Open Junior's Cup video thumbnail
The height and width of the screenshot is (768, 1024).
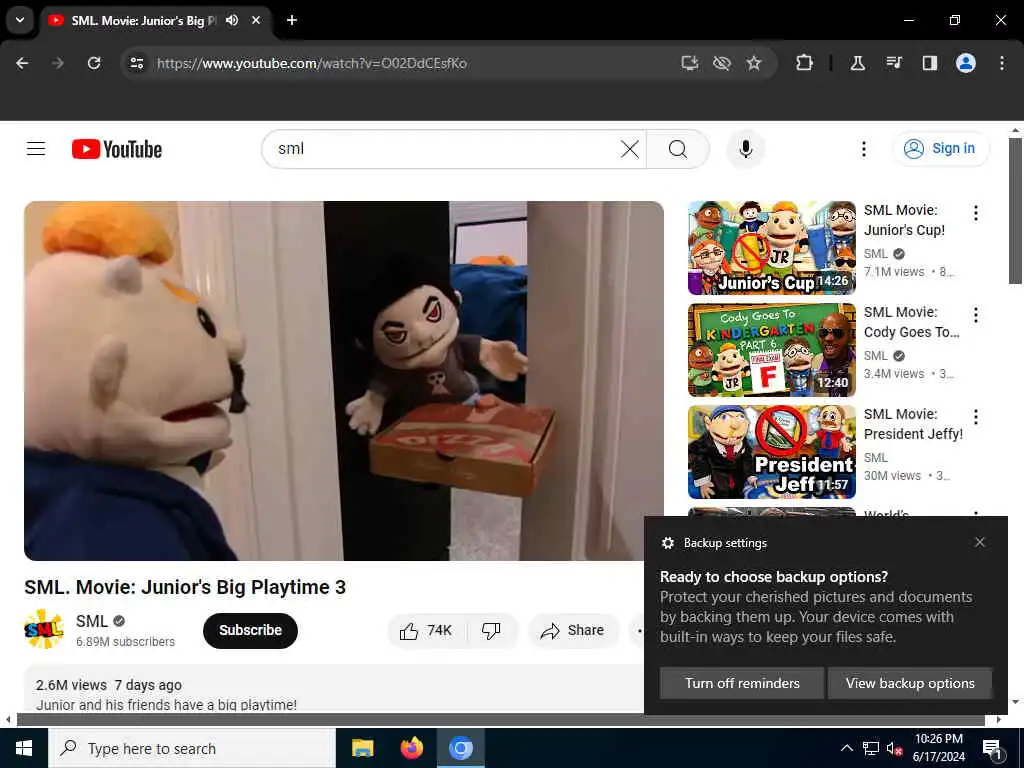tap(771, 248)
